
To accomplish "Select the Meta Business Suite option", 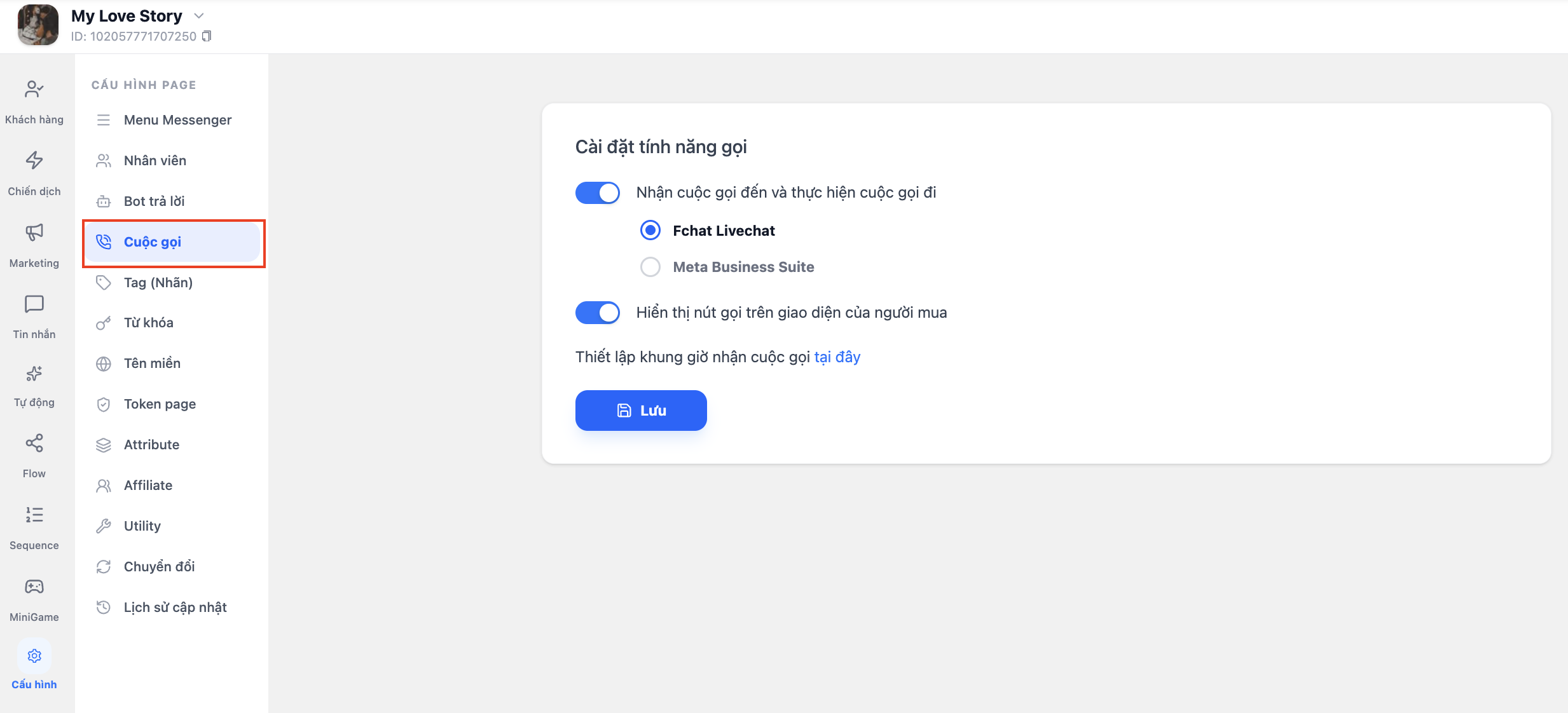I will [x=650, y=267].
